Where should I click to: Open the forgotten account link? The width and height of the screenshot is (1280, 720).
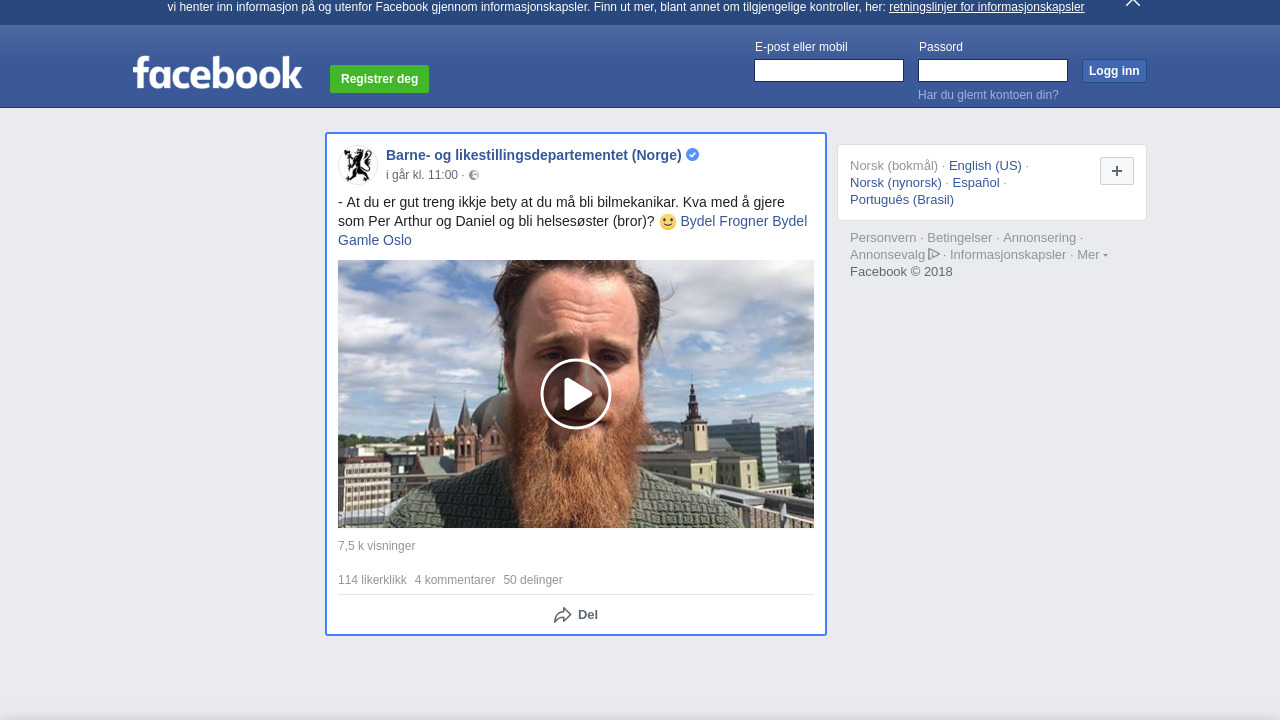point(987,95)
